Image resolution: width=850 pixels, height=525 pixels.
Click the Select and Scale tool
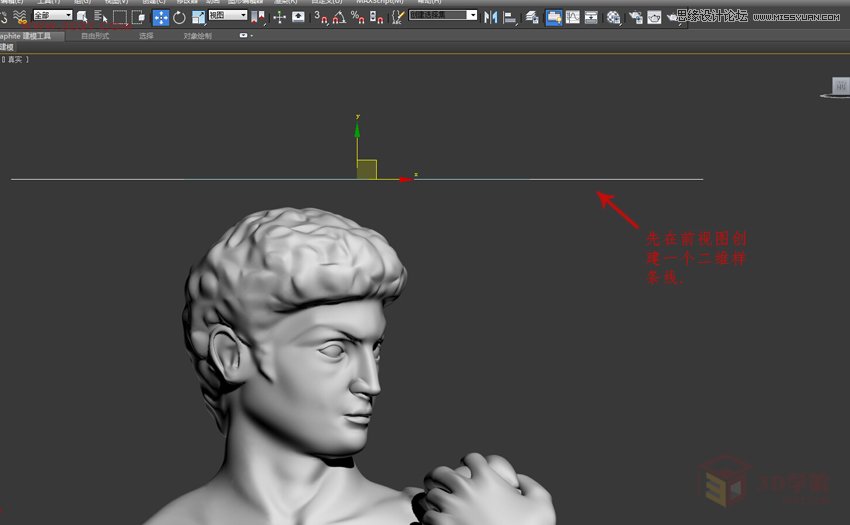click(198, 17)
